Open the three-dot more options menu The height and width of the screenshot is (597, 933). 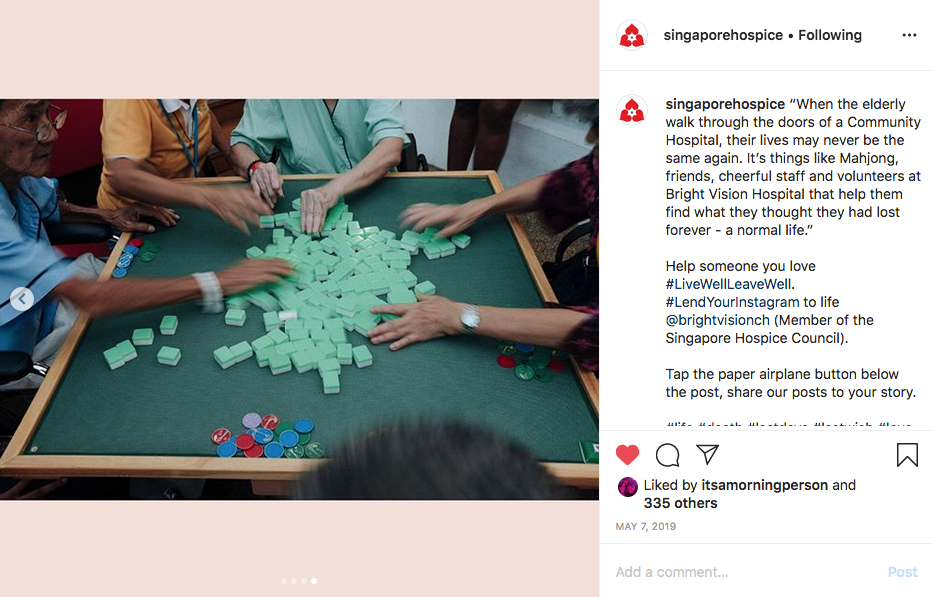coord(909,35)
